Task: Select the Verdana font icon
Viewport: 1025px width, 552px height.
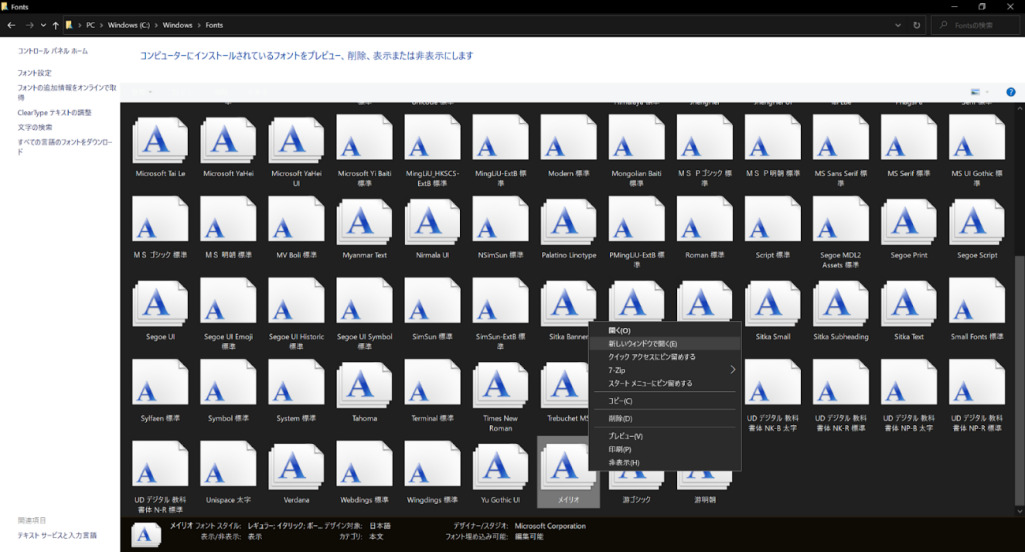Action: (x=296, y=466)
